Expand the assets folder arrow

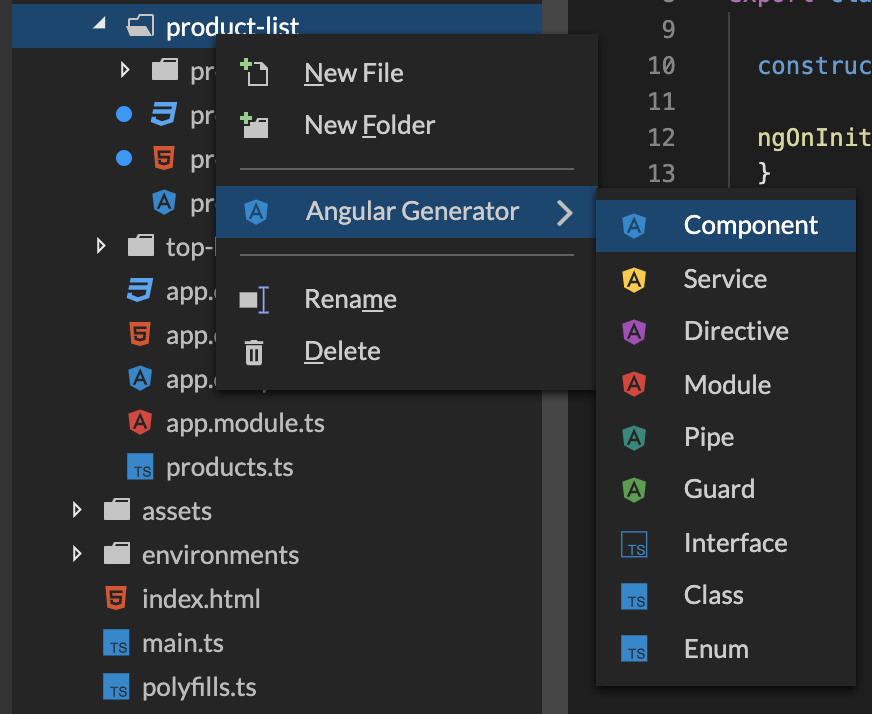click(x=77, y=510)
